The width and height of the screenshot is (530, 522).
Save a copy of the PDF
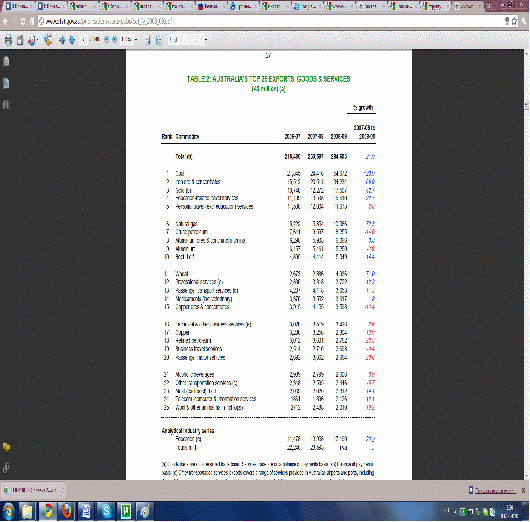point(20,40)
